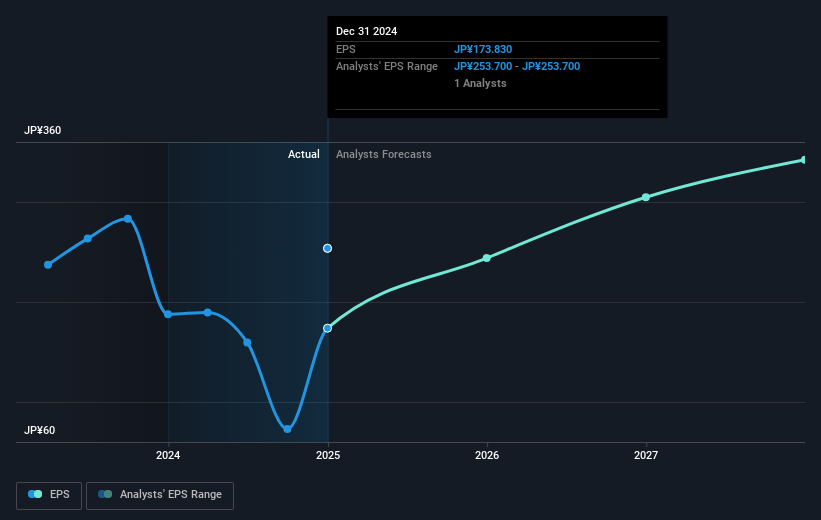Click the 2026 axis label
The image size is (821, 520).
(487, 456)
